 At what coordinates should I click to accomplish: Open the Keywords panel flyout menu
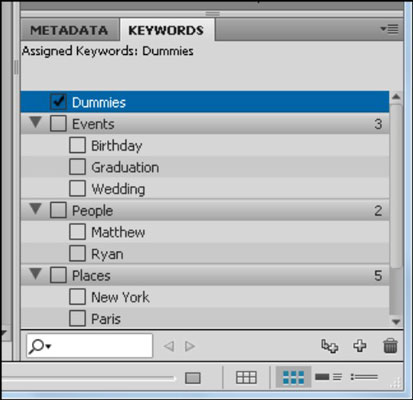389,29
